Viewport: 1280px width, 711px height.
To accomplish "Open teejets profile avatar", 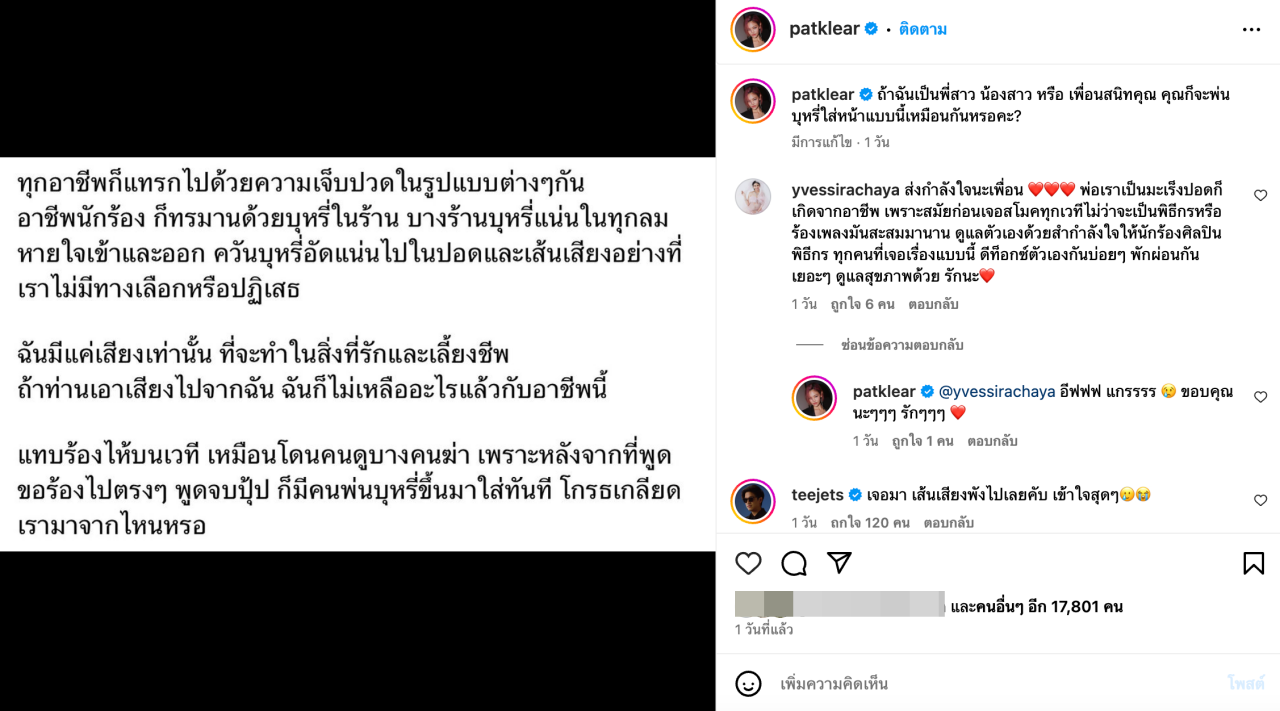I will coord(753,501).
